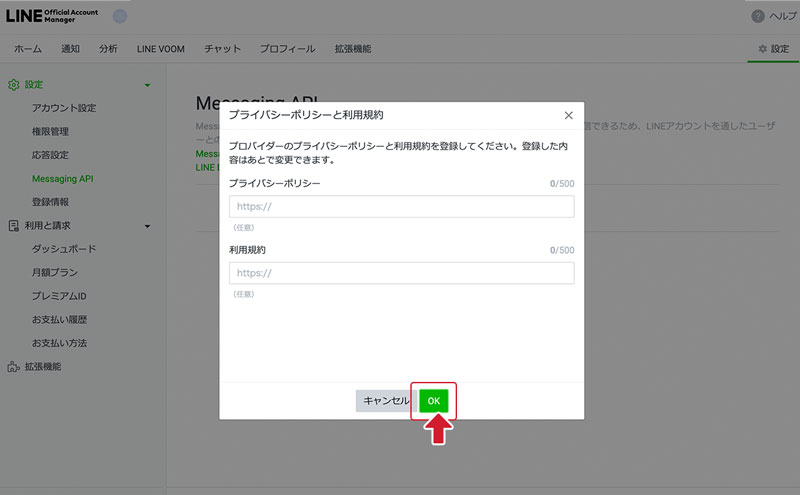Open the 拡張機能 tab in top navigation
Viewport: 800px width, 495px height.
click(x=353, y=49)
